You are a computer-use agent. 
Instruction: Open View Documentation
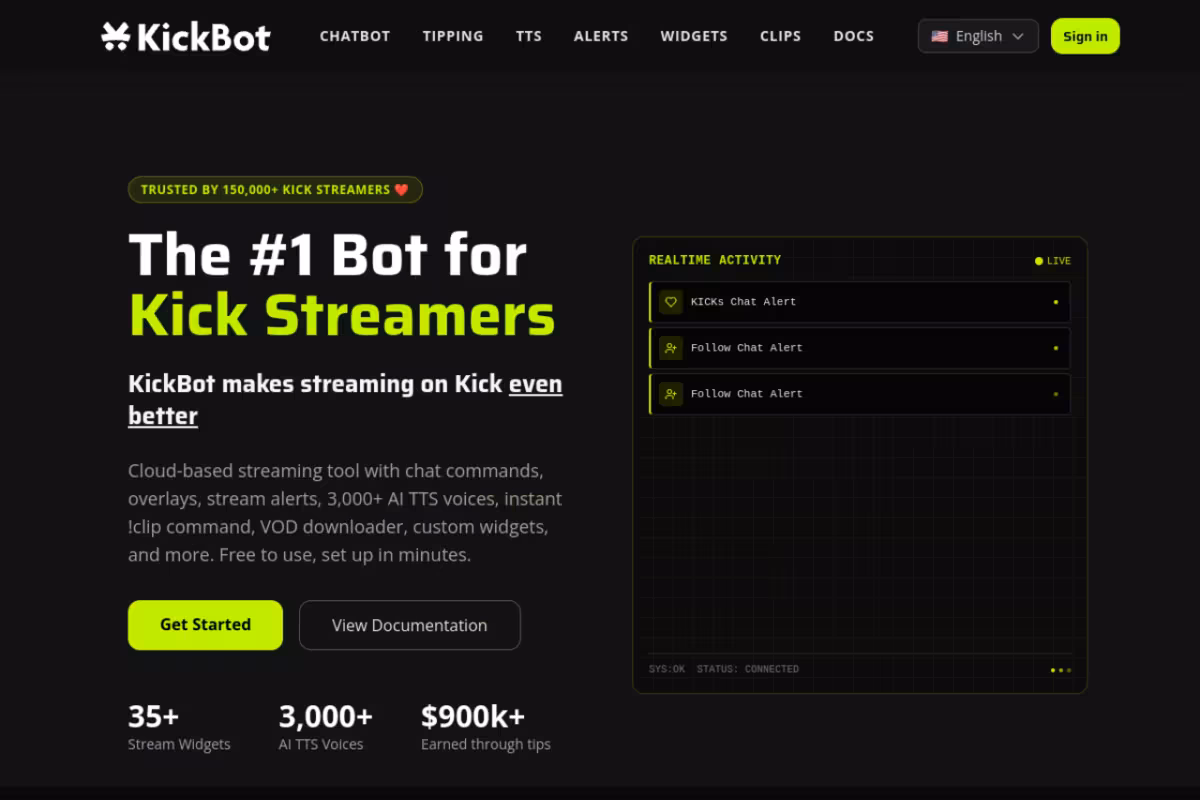410,625
